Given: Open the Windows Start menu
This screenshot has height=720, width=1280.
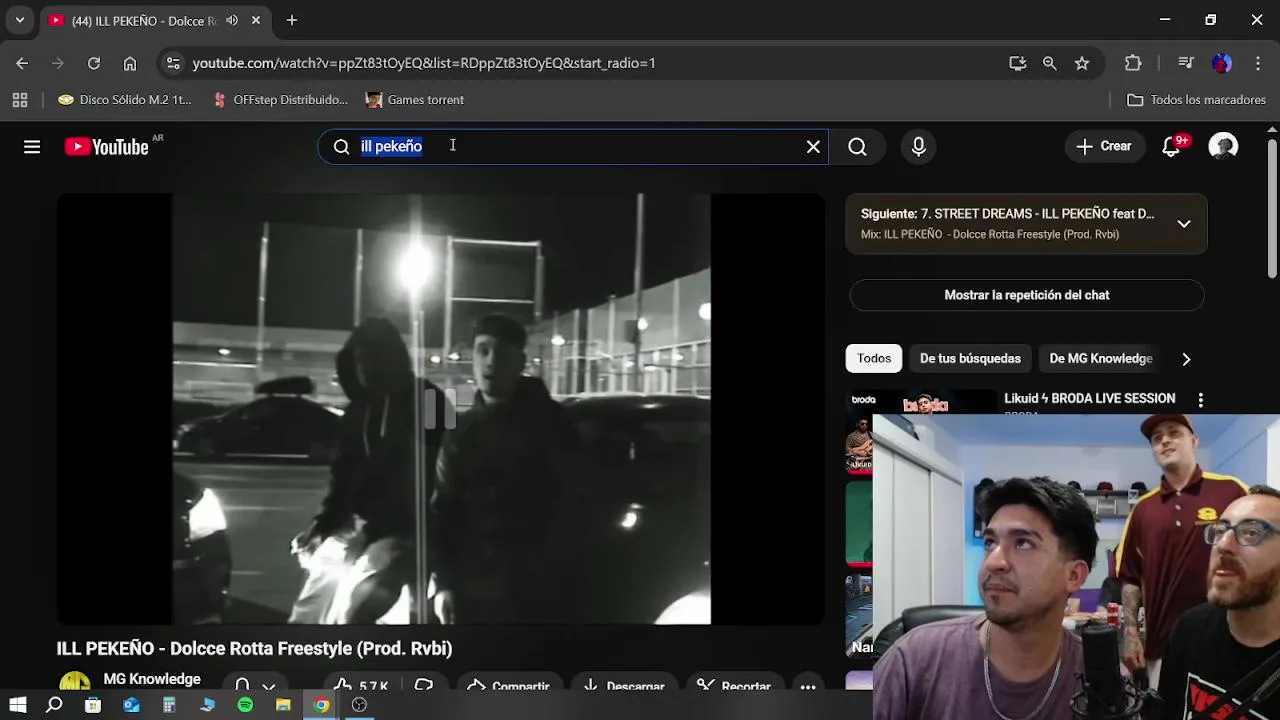Looking at the screenshot, I should (x=18, y=705).
